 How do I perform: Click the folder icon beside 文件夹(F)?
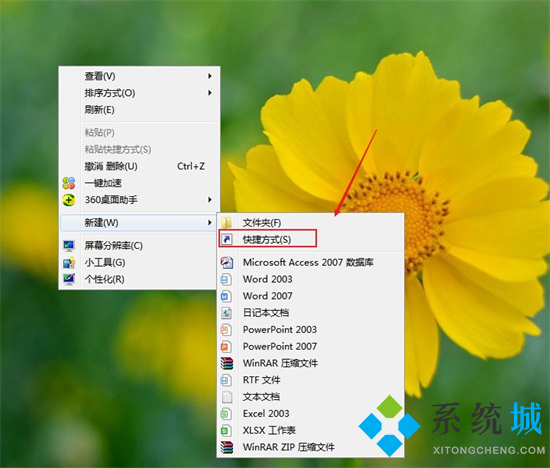click(x=227, y=222)
